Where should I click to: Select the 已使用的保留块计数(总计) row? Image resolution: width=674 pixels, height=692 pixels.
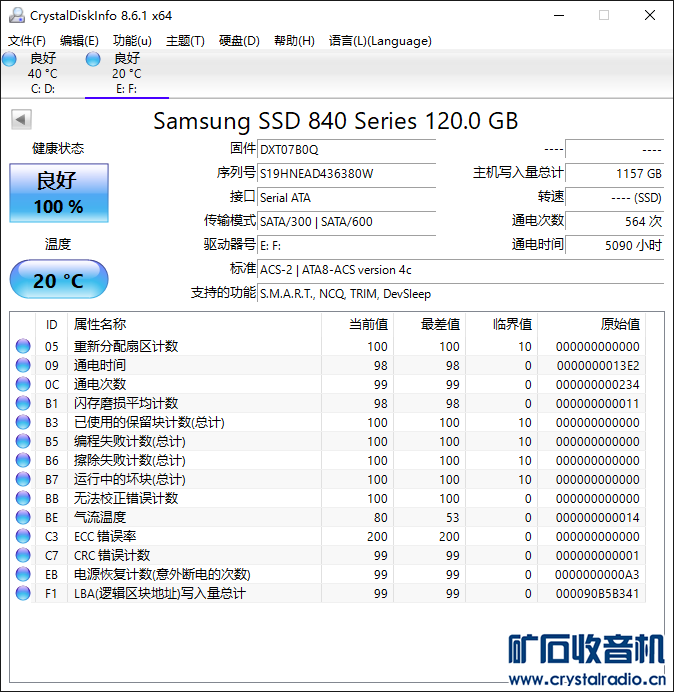[328, 422]
